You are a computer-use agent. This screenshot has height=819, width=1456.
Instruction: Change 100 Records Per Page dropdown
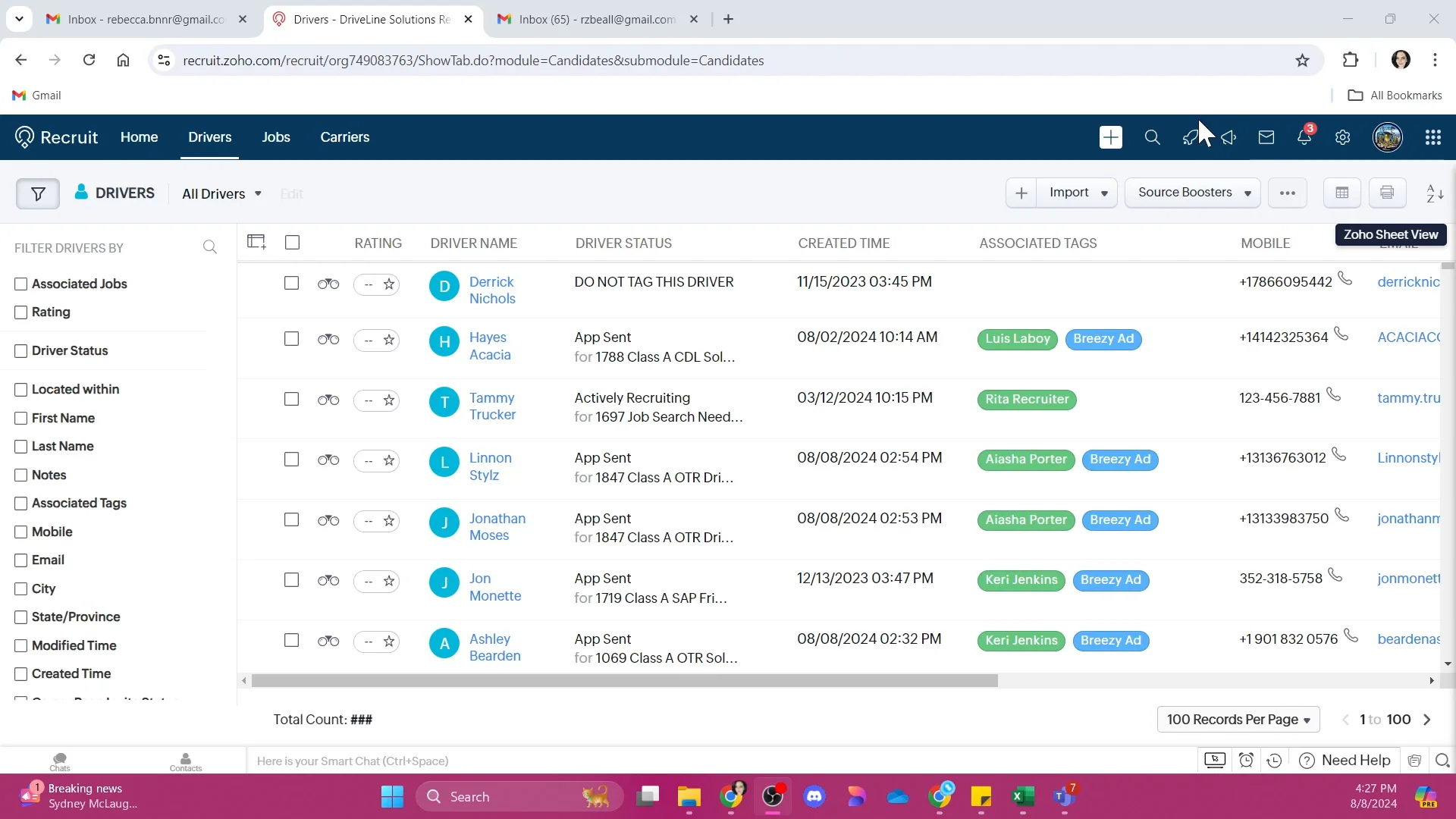pyautogui.click(x=1238, y=720)
